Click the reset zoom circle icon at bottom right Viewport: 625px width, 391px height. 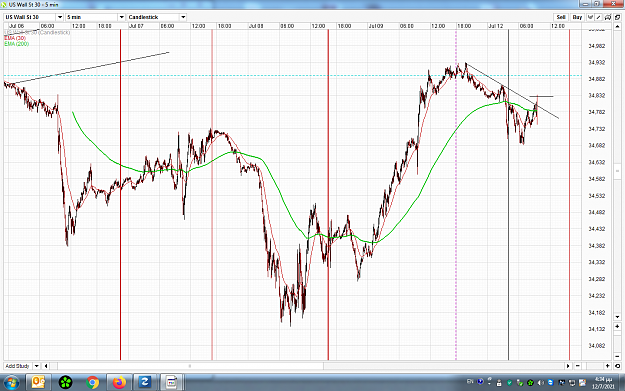point(617,366)
